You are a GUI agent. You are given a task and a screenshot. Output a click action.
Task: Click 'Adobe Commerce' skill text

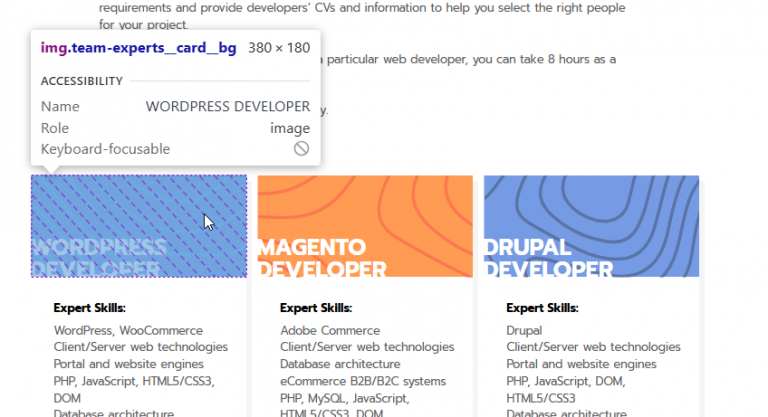point(330,330)
